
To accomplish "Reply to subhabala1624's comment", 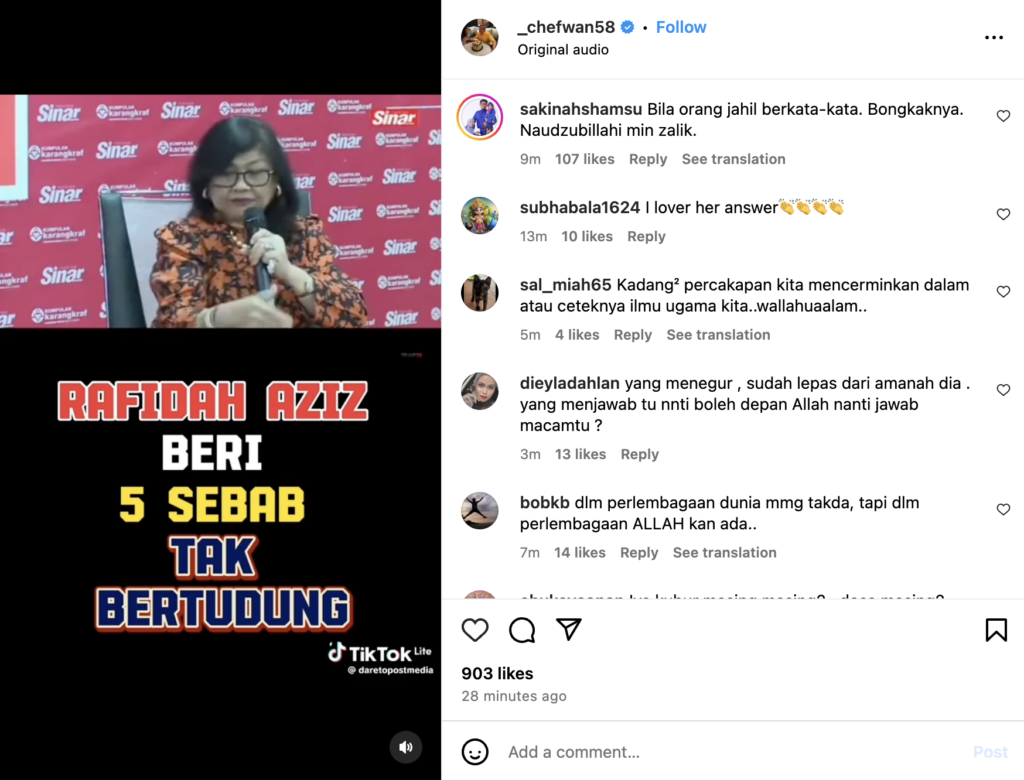I will pos(647,236).
